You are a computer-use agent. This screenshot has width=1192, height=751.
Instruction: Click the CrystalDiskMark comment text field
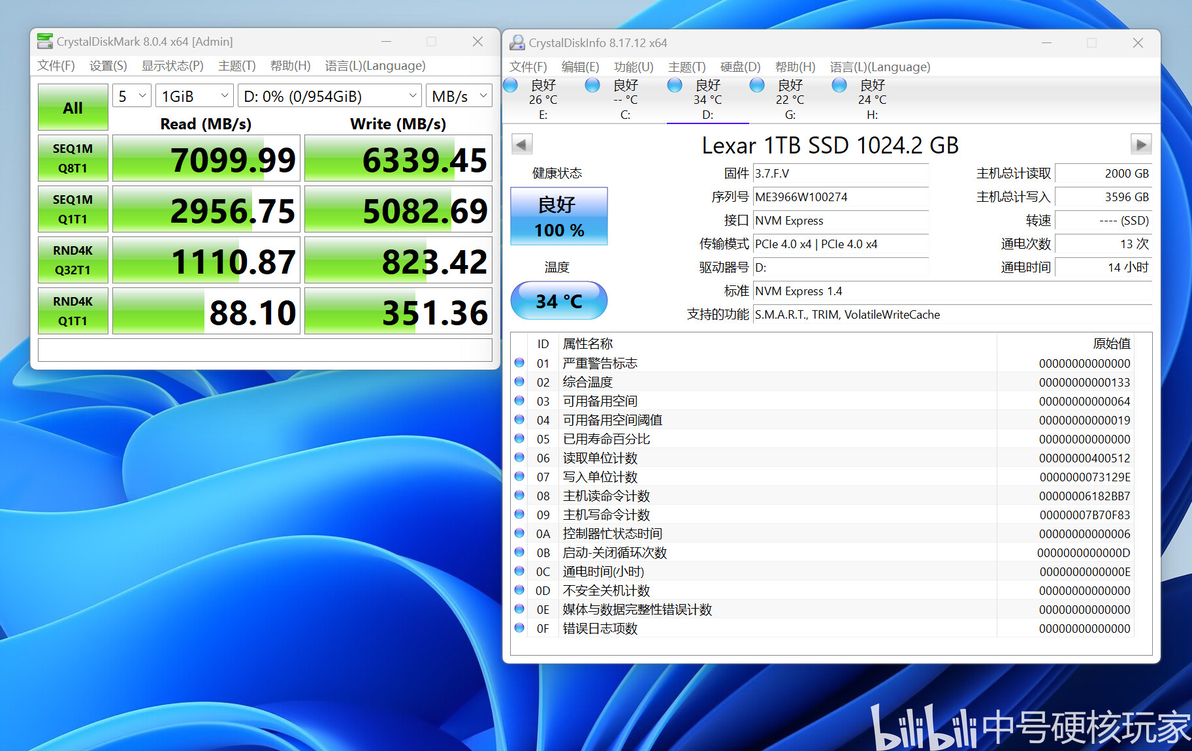pos(265,350)
